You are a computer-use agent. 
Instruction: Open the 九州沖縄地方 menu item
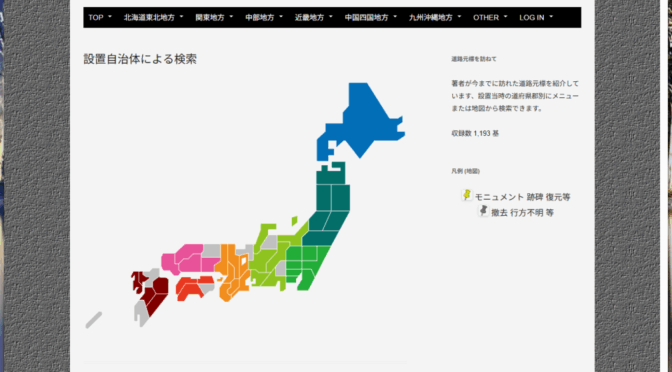click(435, 18)
